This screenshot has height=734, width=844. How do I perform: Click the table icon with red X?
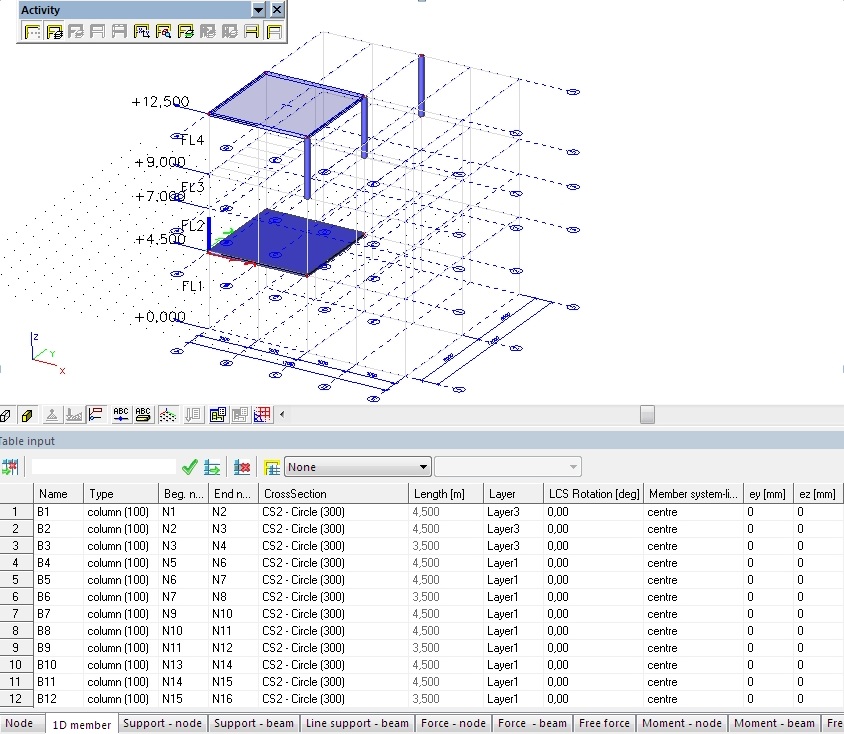coord(242,467)
